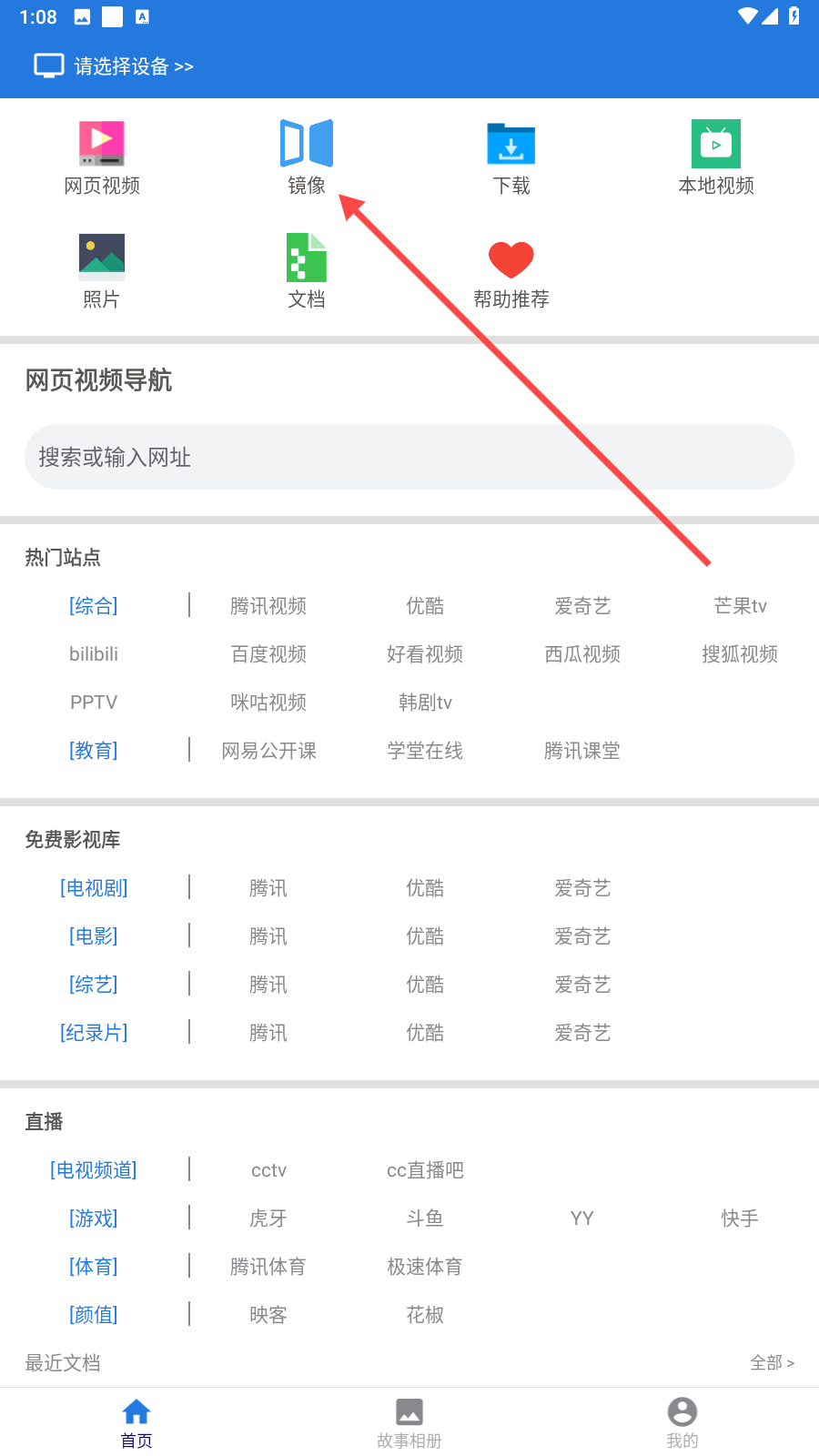Select the [体育] live category
The image size is (819, 1456).
coord(94,1267)
